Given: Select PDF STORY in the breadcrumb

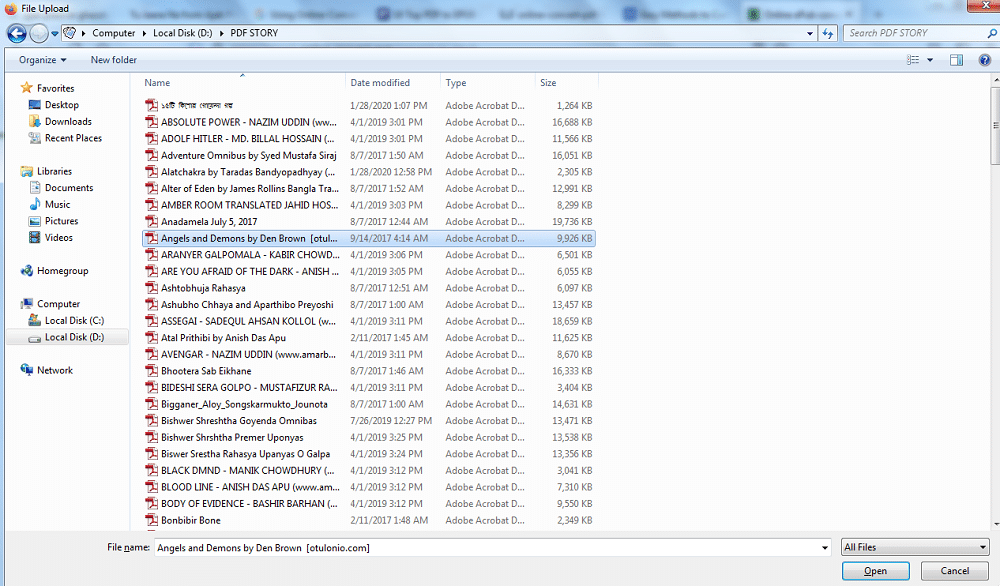Looking at the screenshot, I should (x=254, y=33).
